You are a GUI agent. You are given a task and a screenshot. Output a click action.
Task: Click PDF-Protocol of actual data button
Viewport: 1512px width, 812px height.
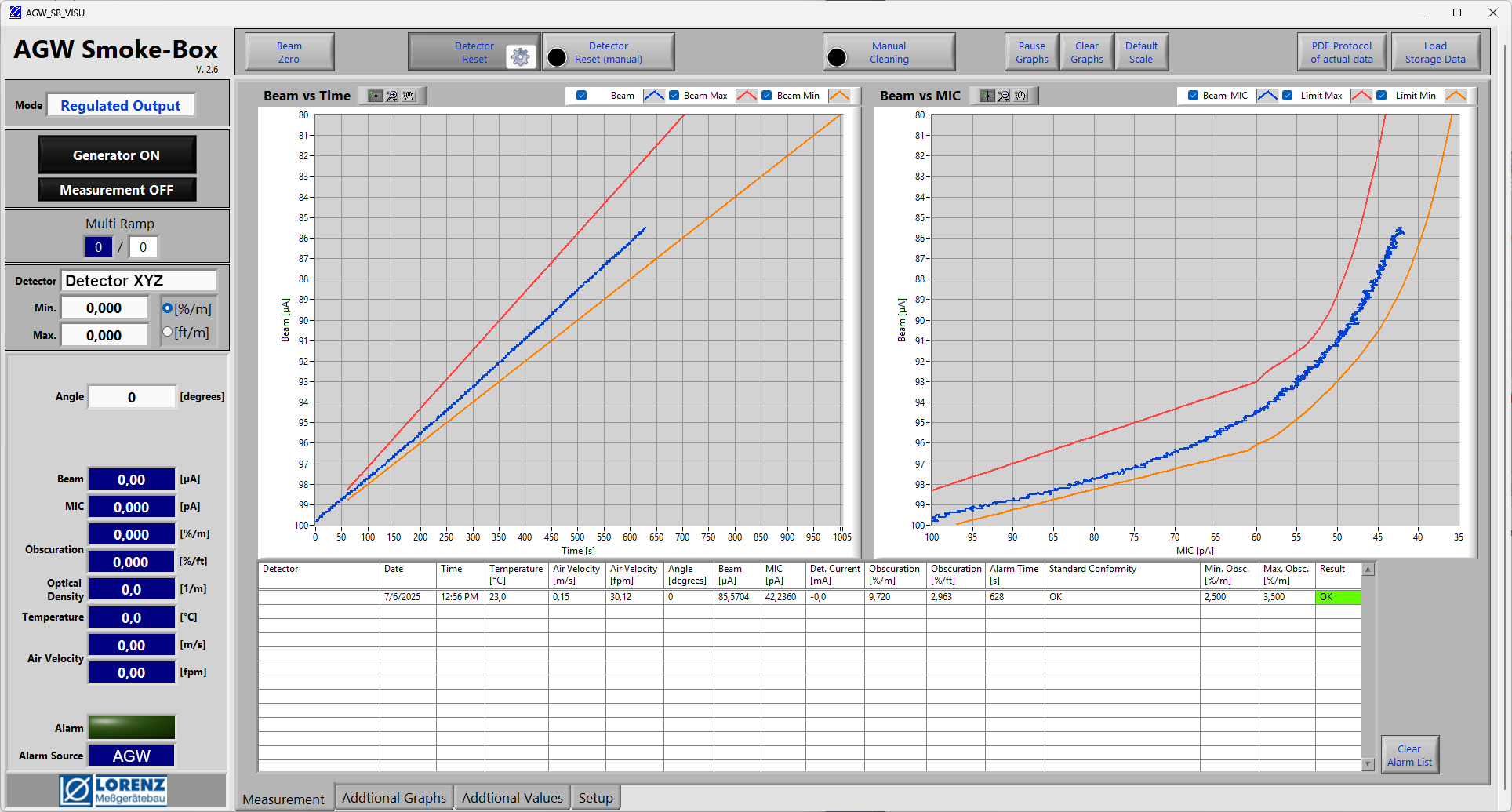point(1341,53)
